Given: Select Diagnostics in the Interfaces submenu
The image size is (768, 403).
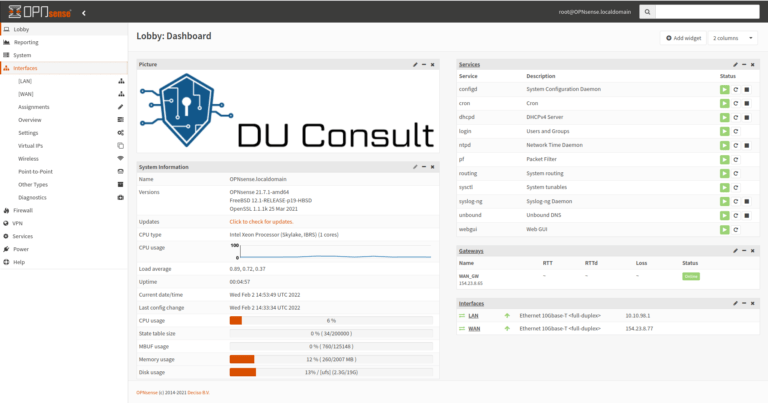Looking at the screenshot, I should click(32, 198).
